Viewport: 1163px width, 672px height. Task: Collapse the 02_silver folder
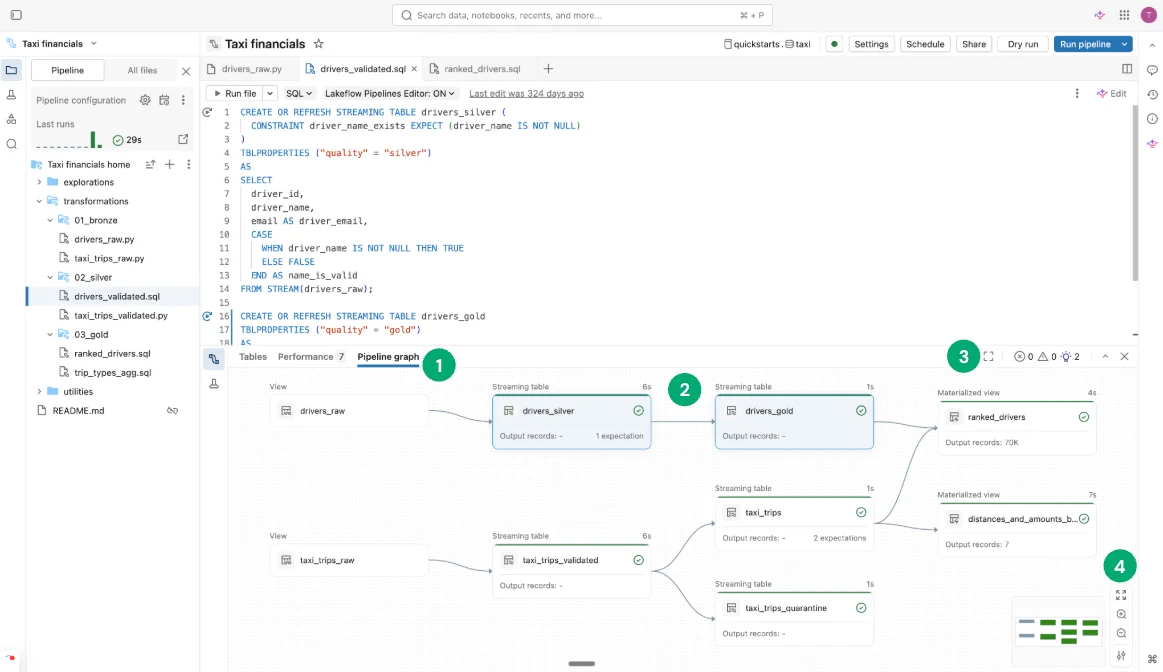point(50,277)
